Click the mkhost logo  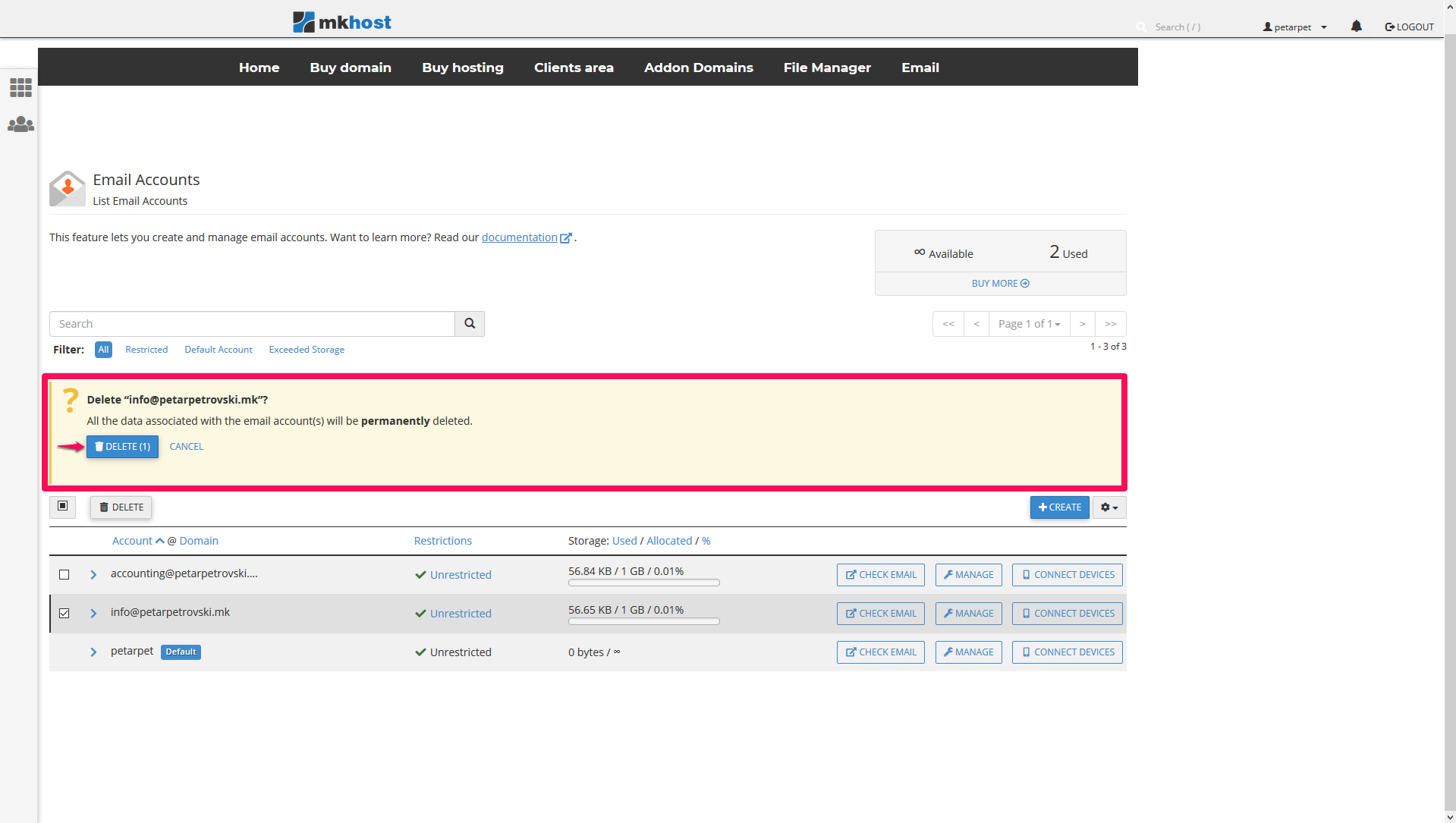(x=342, y=22)
